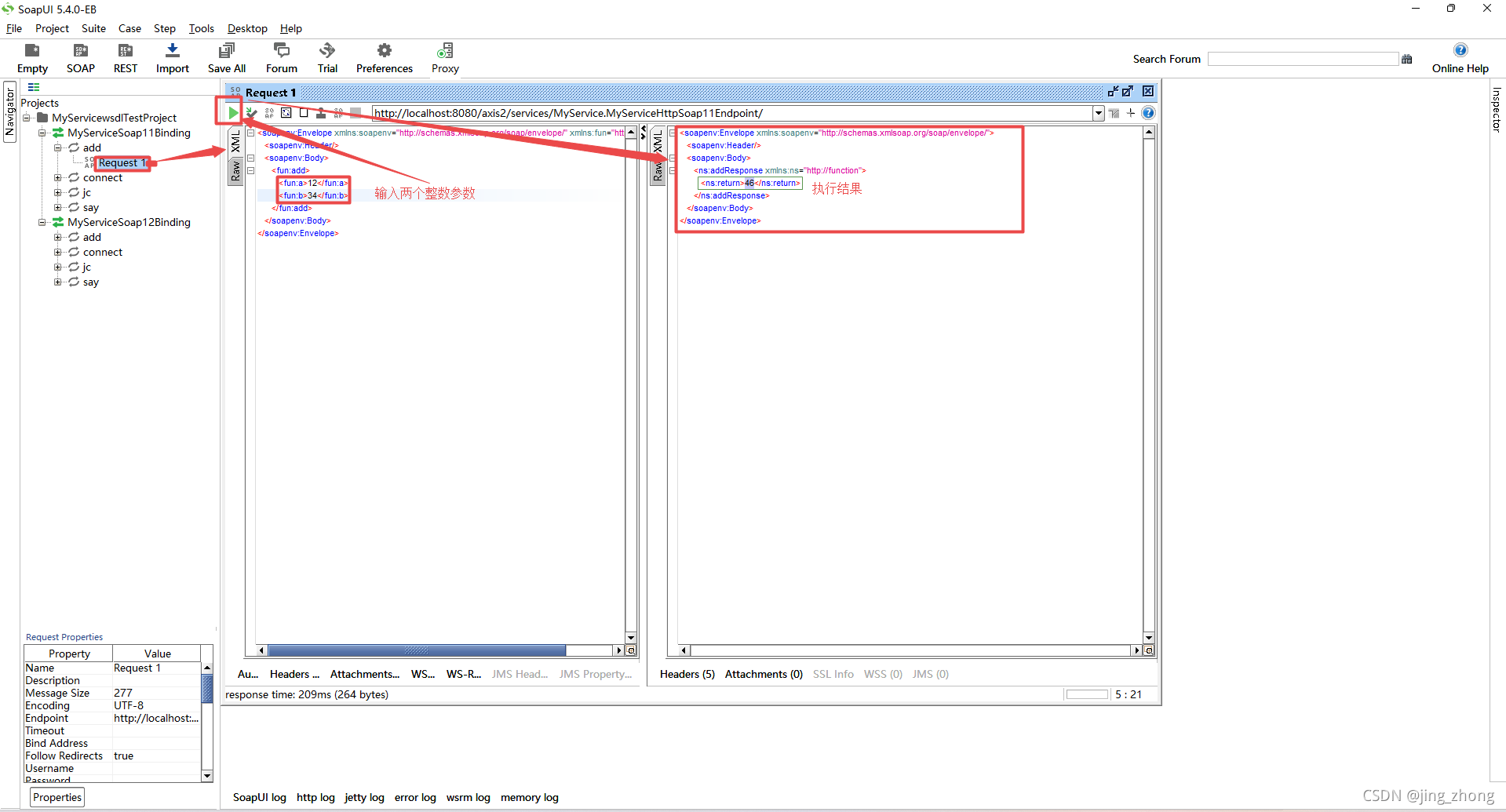The width and height of the screenshot is (1506, 812).
Task: Submit request with green play button
Action: 233,113
